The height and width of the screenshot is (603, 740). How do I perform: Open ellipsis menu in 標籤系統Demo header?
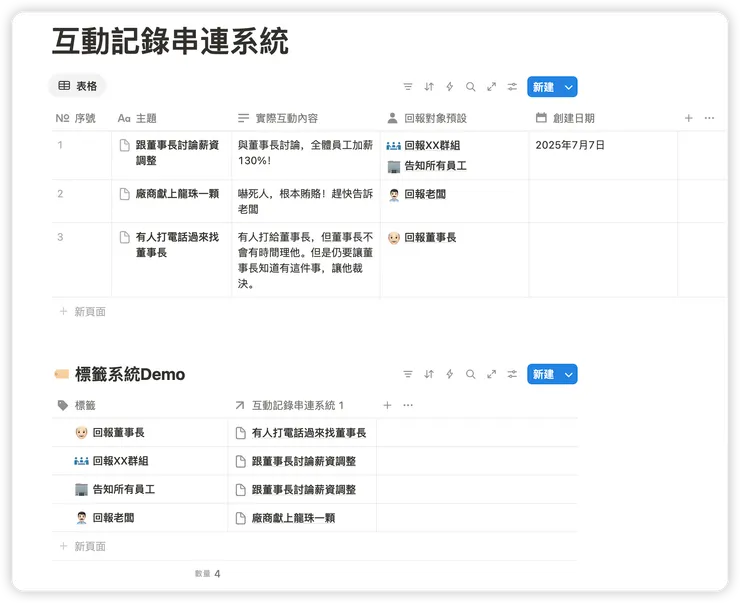(x=408, y=405)
